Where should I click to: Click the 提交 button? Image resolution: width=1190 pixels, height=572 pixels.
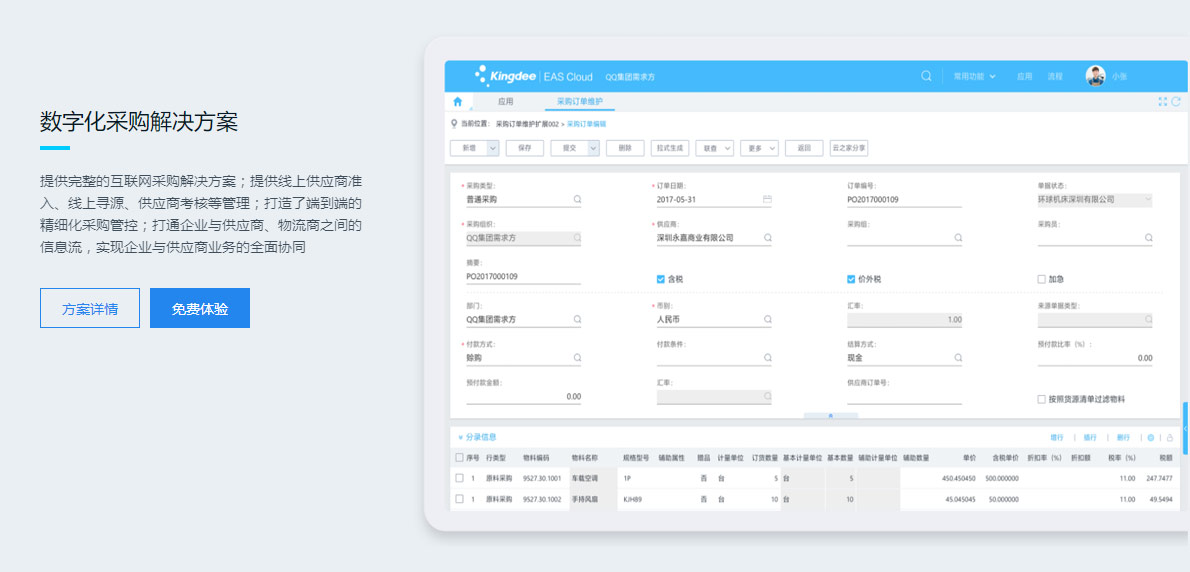point(568,148)
